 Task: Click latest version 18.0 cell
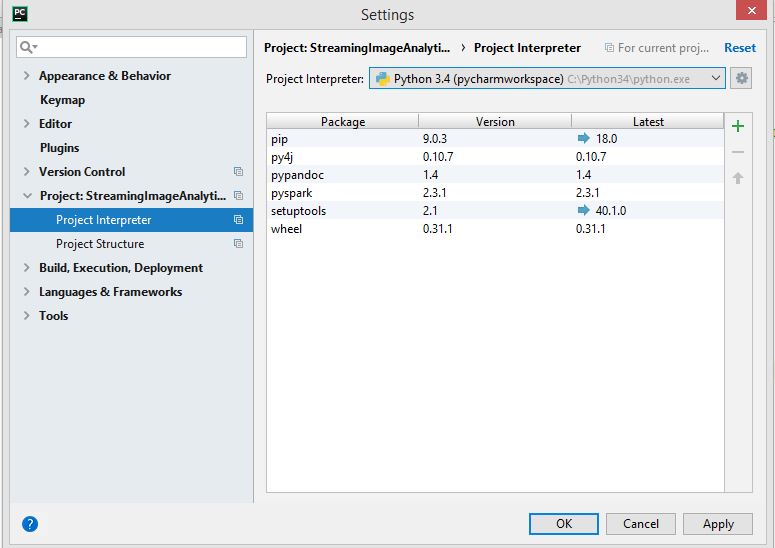pos(606,138)
